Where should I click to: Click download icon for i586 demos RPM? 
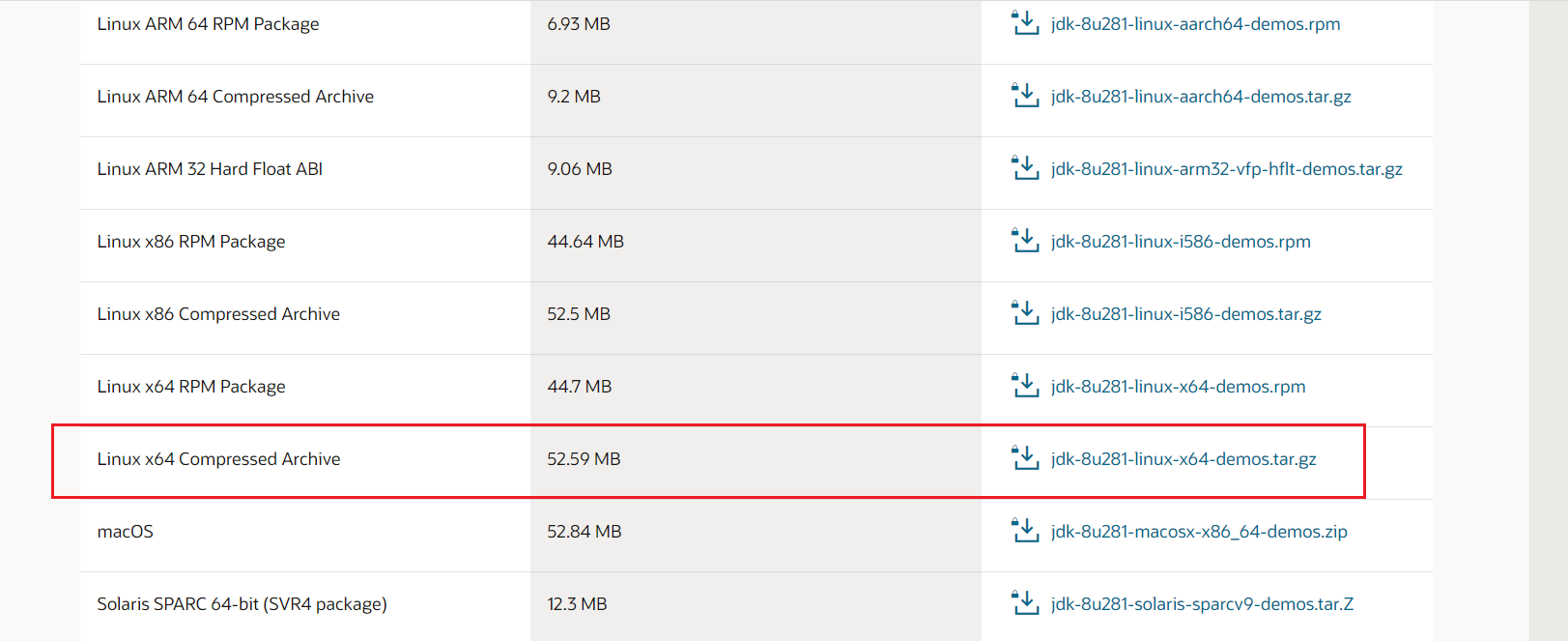(1024, 241)
